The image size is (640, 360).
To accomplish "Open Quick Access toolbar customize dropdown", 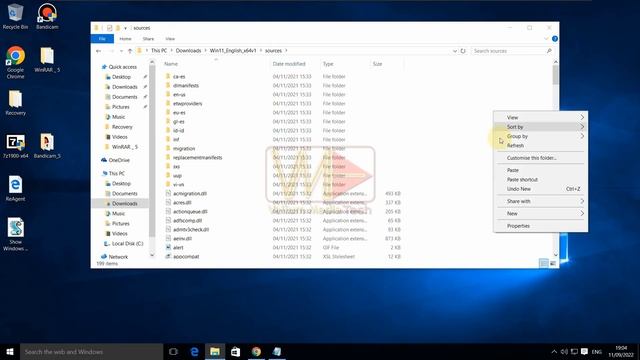I will coord(125,28).
